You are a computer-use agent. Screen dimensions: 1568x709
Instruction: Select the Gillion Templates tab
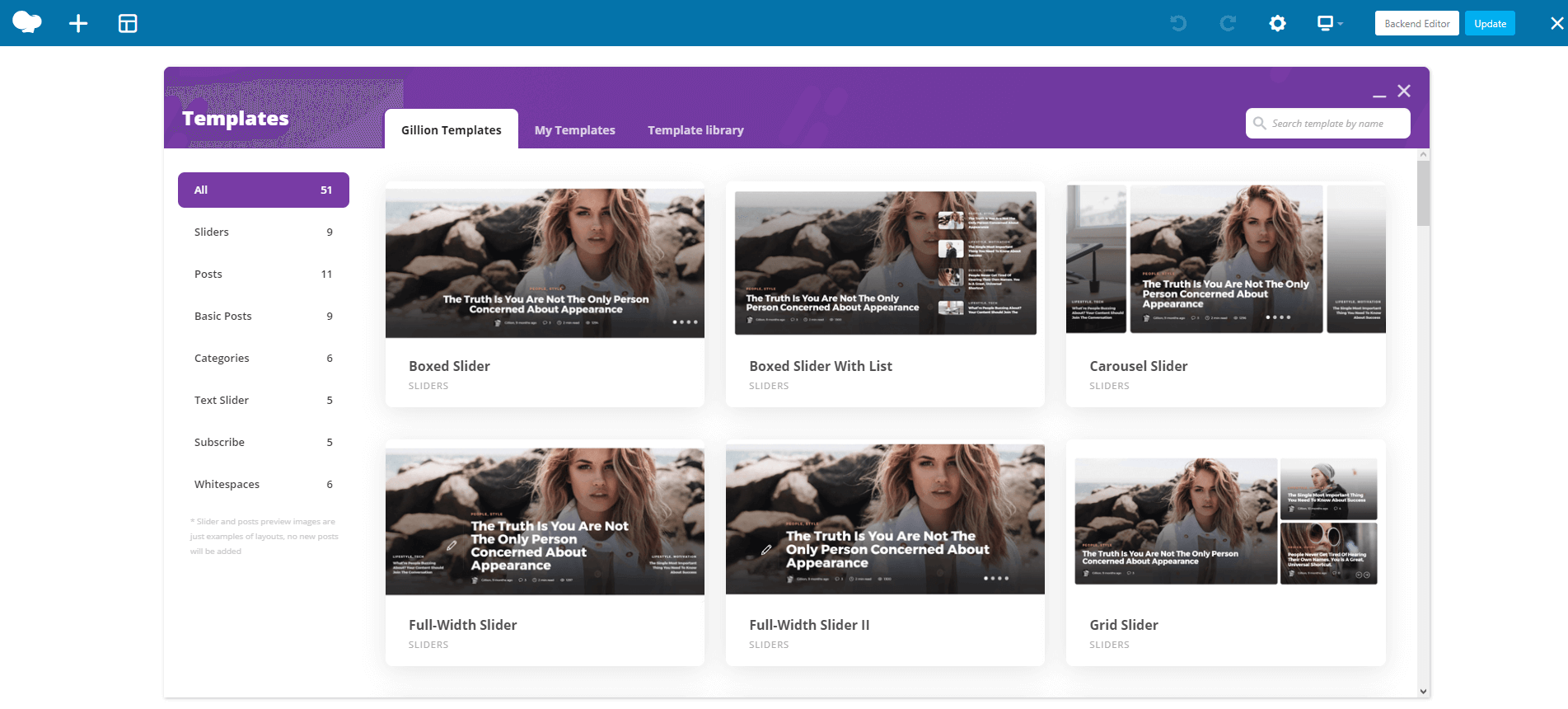(451, 129)
